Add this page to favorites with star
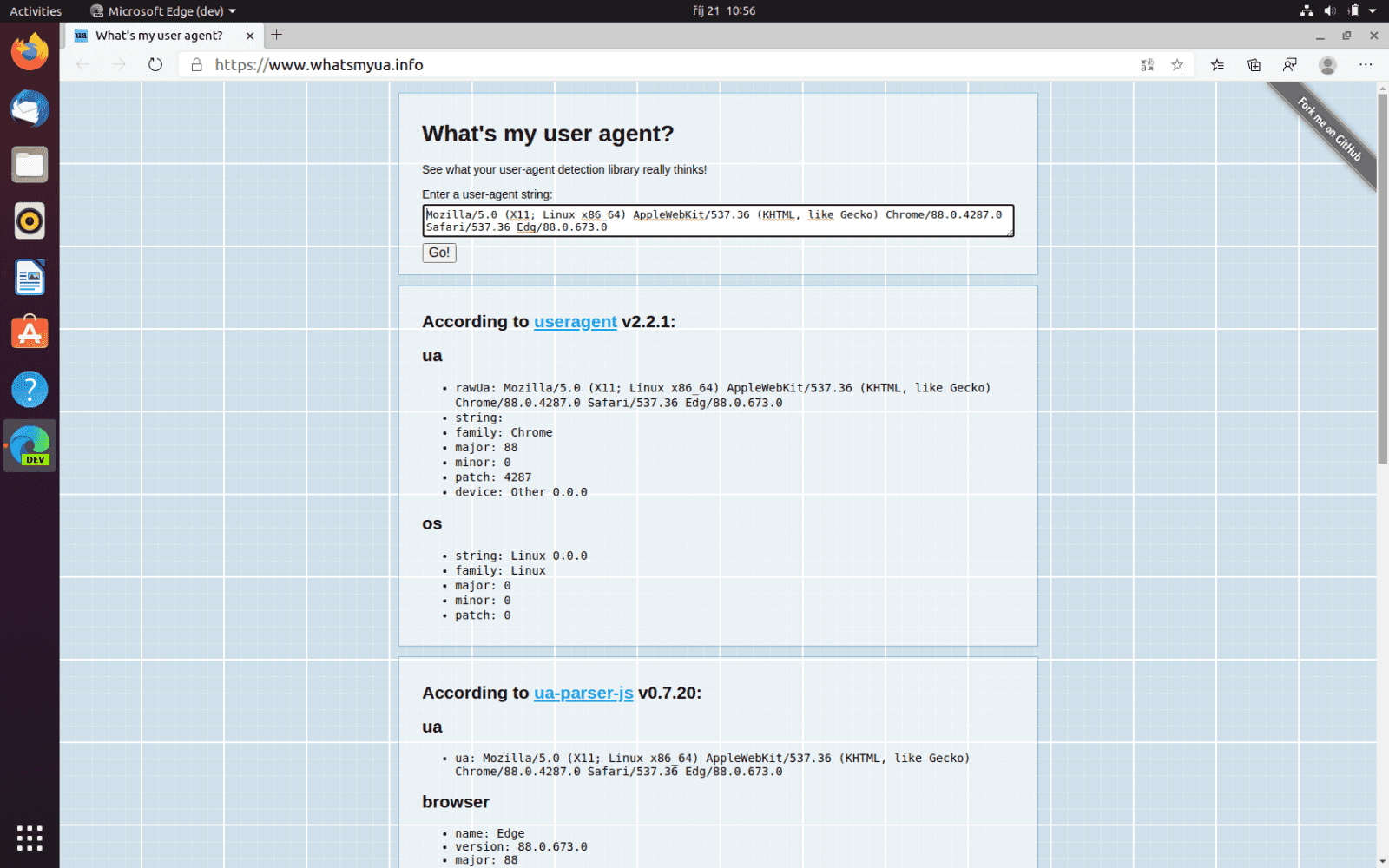Viewport: 1389px width, 868px height. pyautogui.click(x=1178, y=65)
